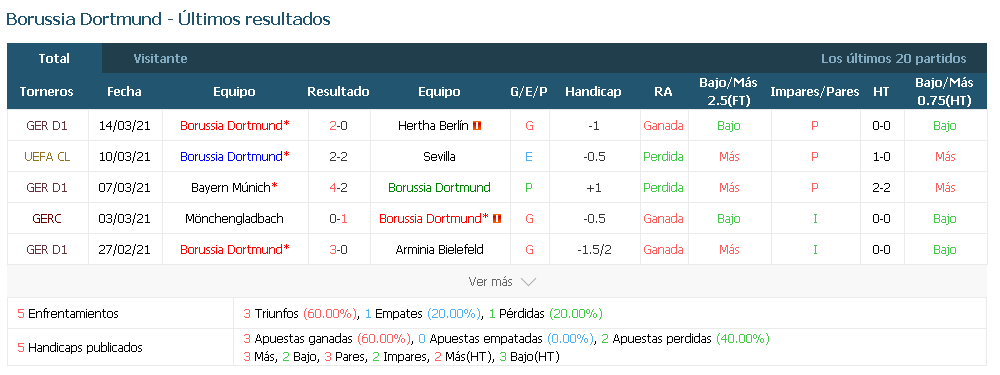The height and width of the screenshot is (375, 1000).
Task: Open Los últimos 20 partidos selector
Action: point(893,59)
